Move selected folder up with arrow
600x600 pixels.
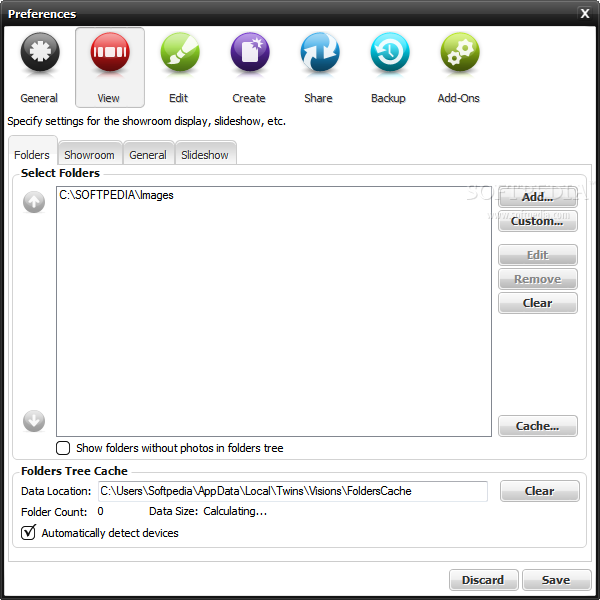[34, 202]
